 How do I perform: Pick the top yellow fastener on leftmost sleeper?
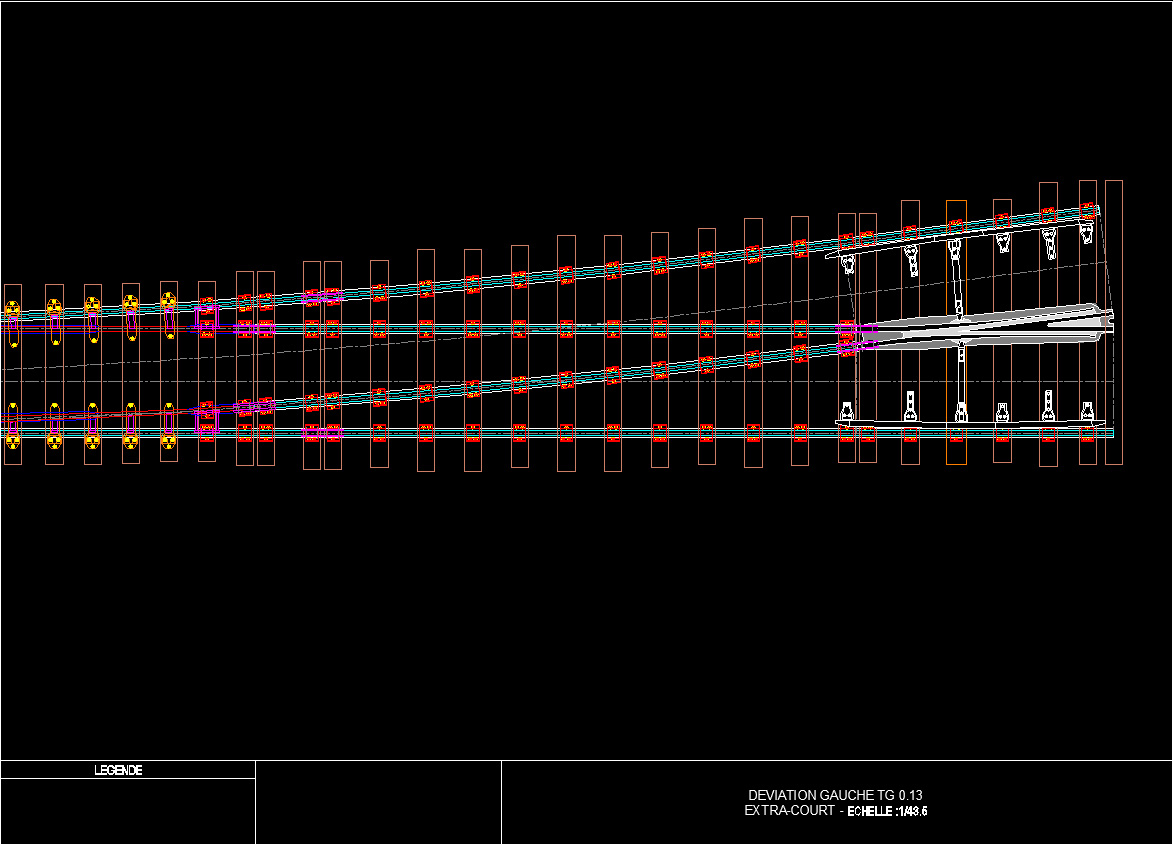click(12, 309)
